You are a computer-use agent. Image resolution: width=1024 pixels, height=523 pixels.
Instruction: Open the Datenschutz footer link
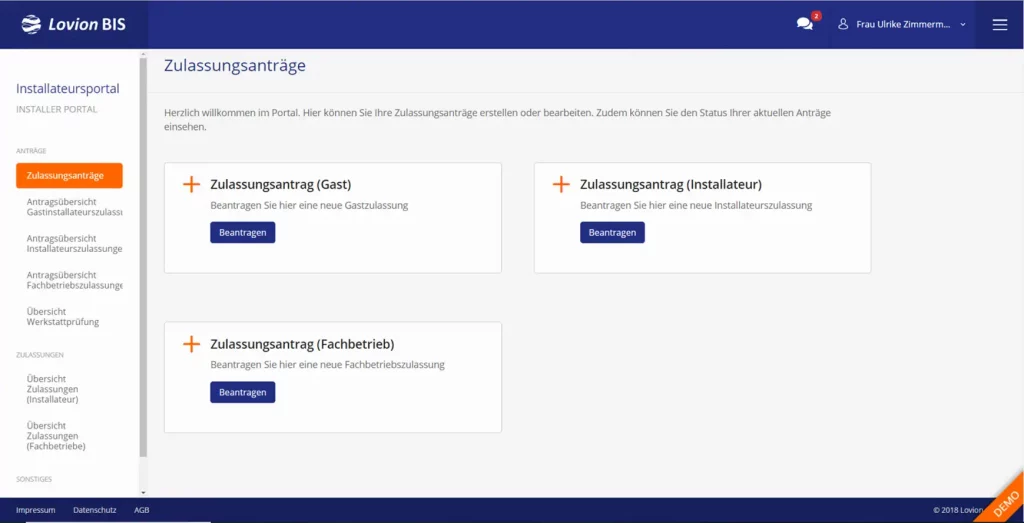pyautogui.click(x=94, y=510)
